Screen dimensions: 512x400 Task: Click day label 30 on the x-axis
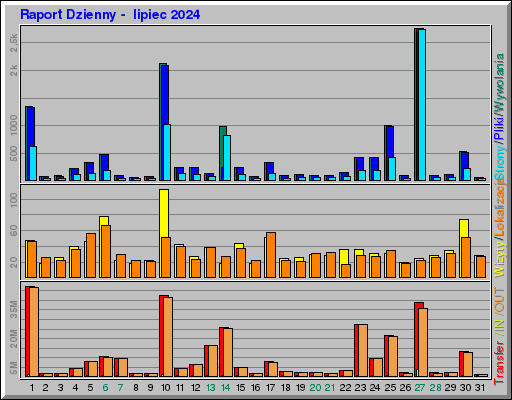click(465, 388)
